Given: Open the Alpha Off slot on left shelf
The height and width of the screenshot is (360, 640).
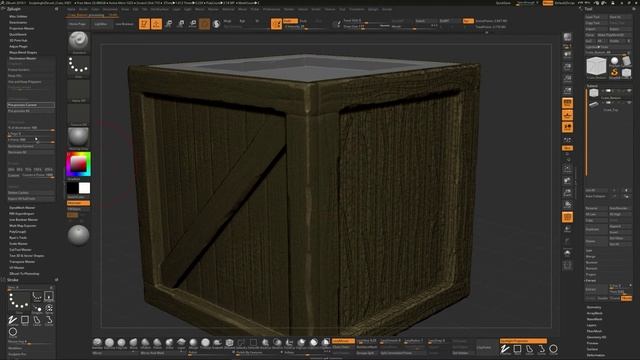Looking at the screenshot, I should (78, 91).
